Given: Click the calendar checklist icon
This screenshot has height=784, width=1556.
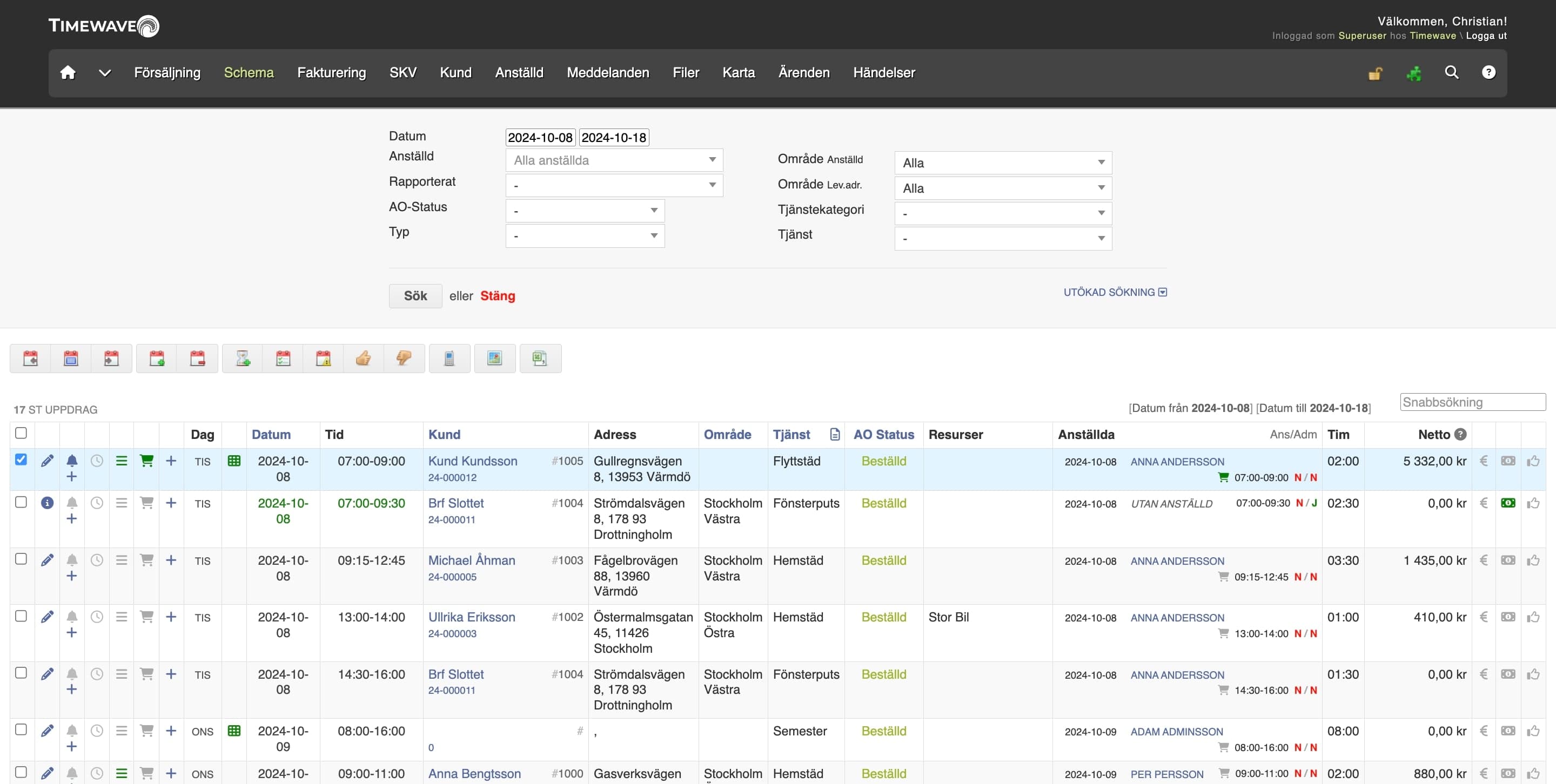Looking at the screenshot, I should click(283, 359).
